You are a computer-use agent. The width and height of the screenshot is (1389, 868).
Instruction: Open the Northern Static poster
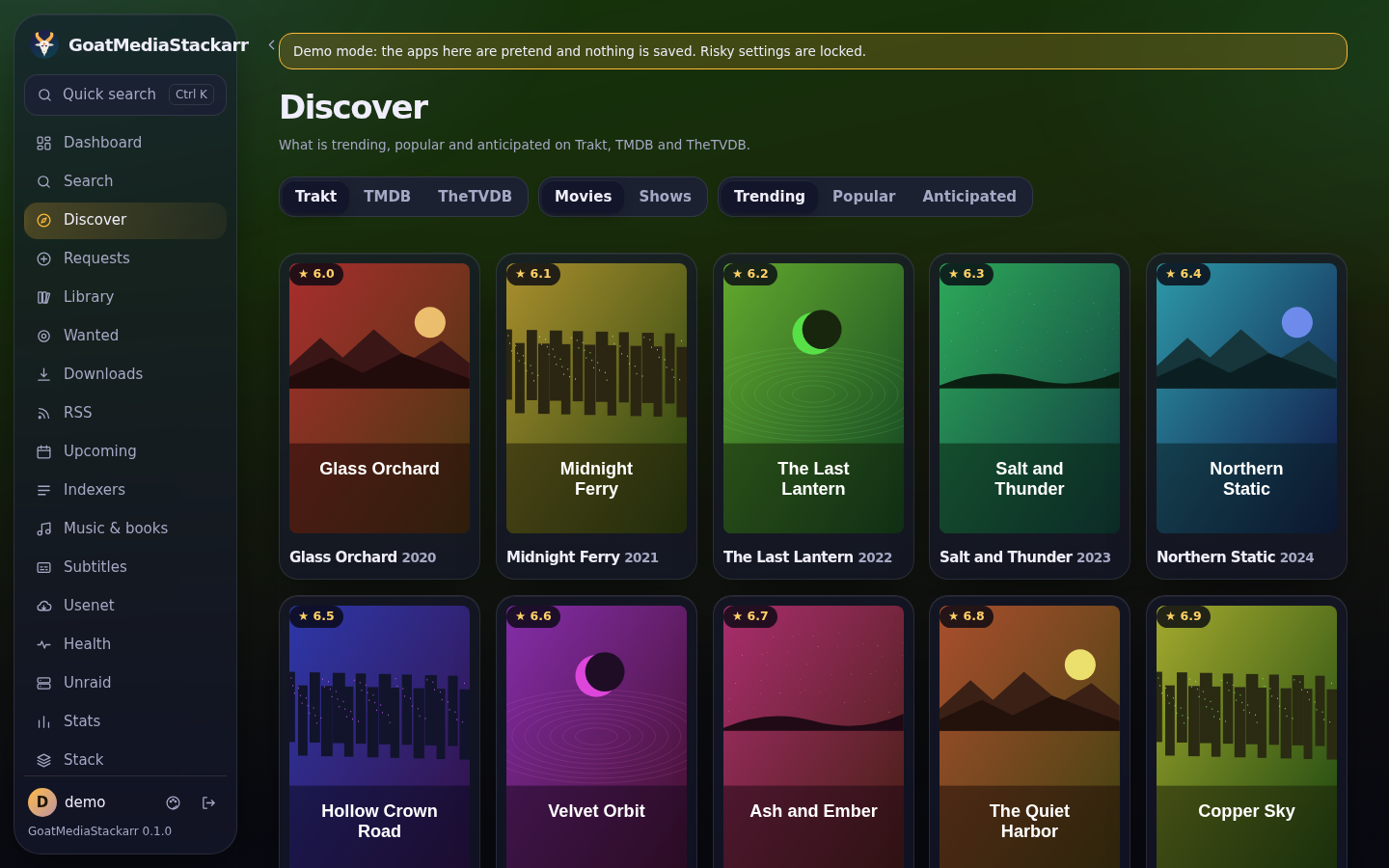(1246, 398)
